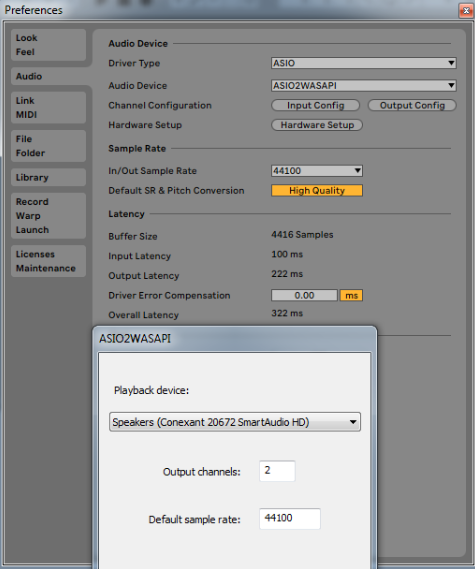
Task: Toggle the ms unit button
Action: [x=351, y=295]
